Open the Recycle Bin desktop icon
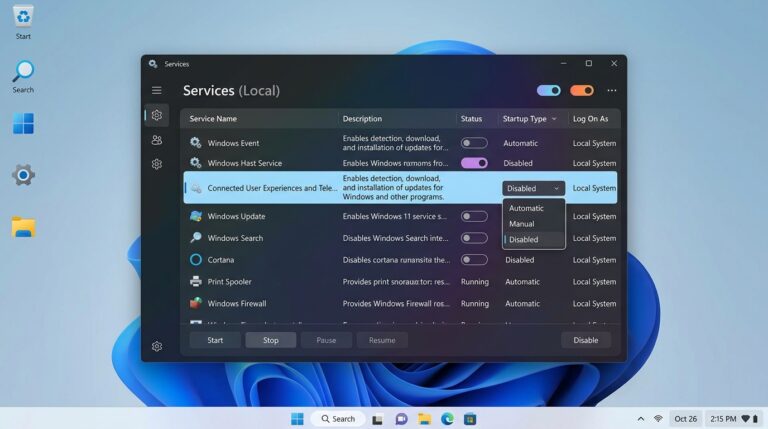Screen dimensions: 768x429 tap(23, 17)
